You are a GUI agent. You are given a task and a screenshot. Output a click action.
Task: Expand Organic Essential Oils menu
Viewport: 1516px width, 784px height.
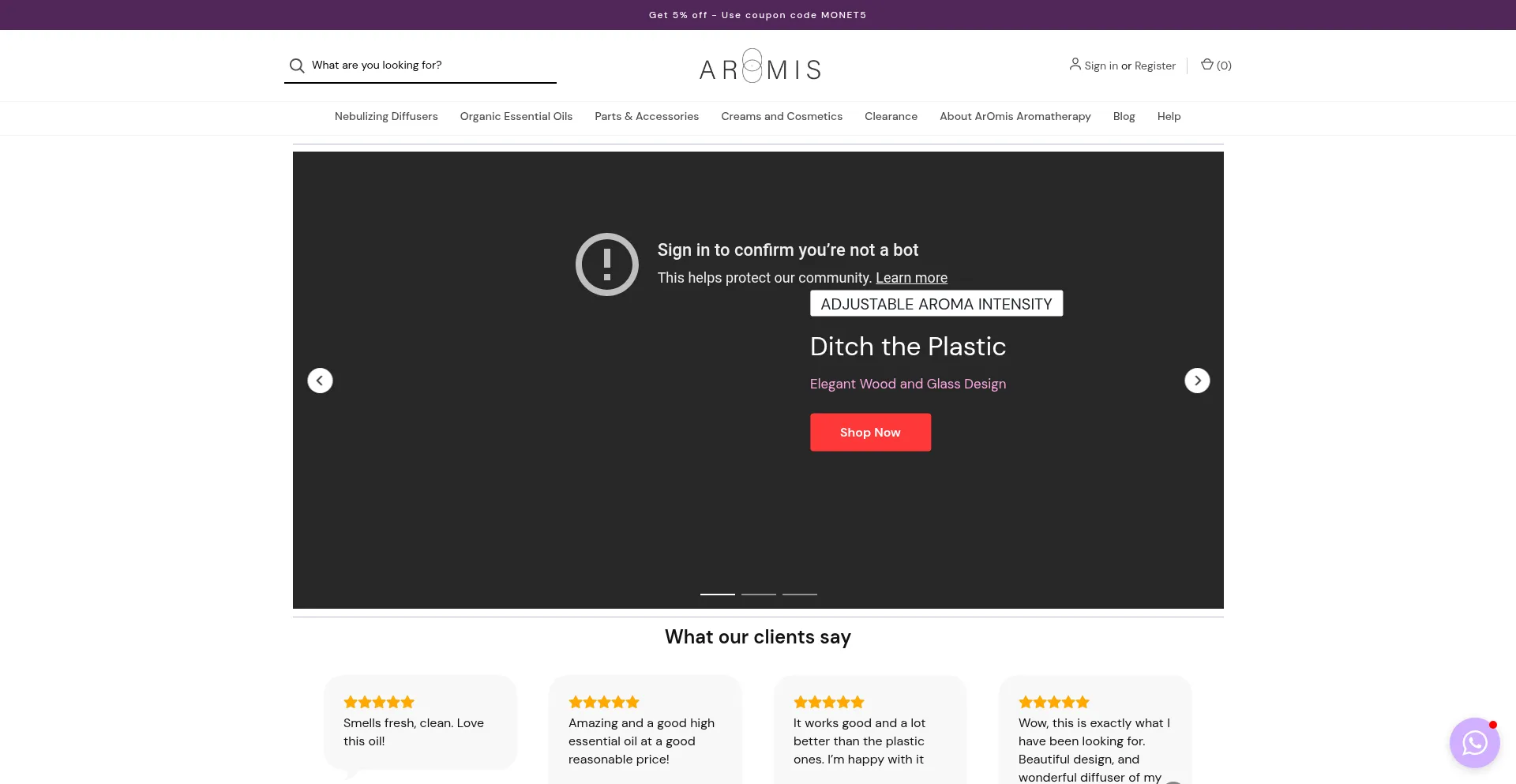(x=516, y=116)
